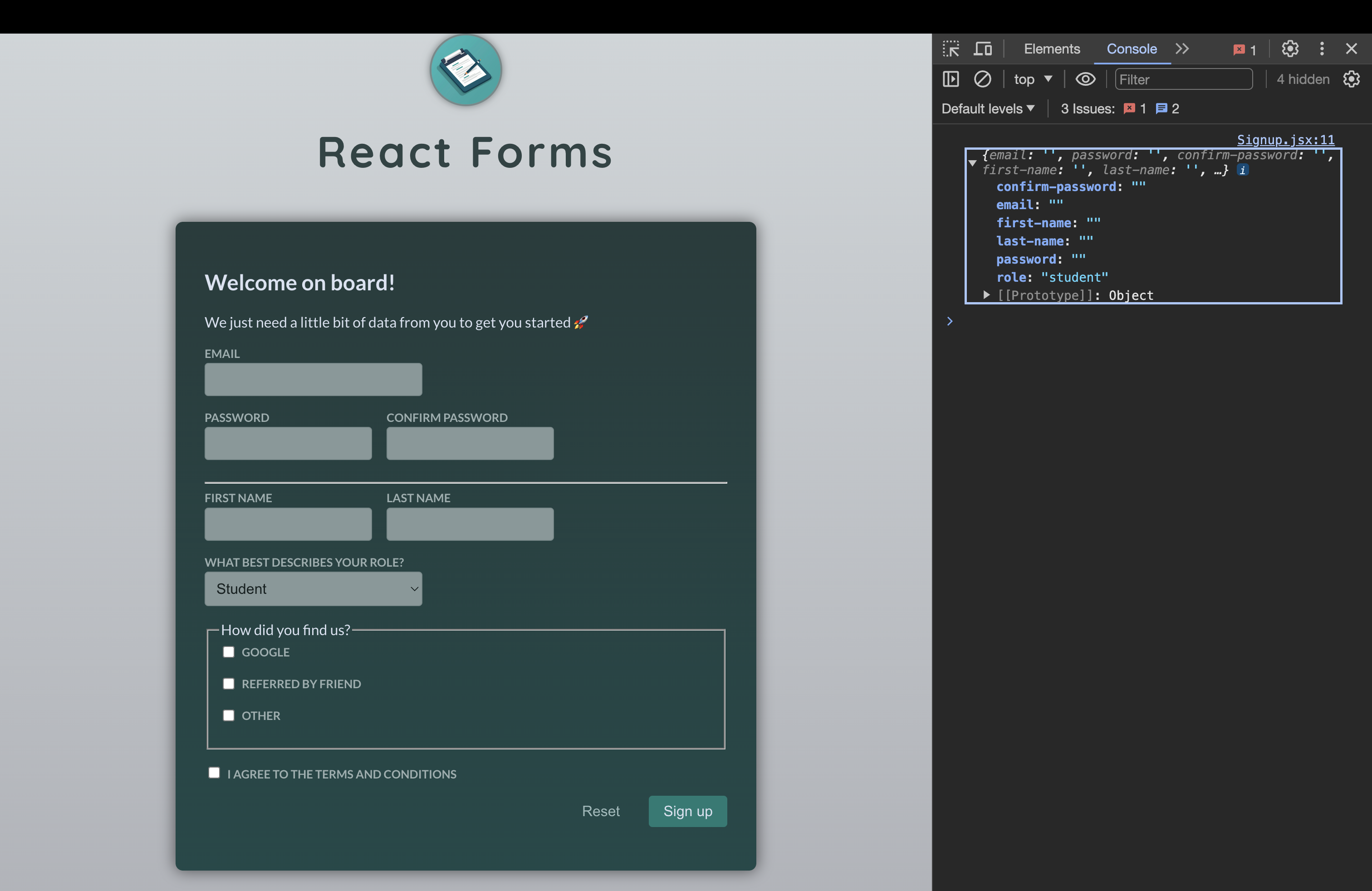Click the red error count badge

coord(1244,49)
